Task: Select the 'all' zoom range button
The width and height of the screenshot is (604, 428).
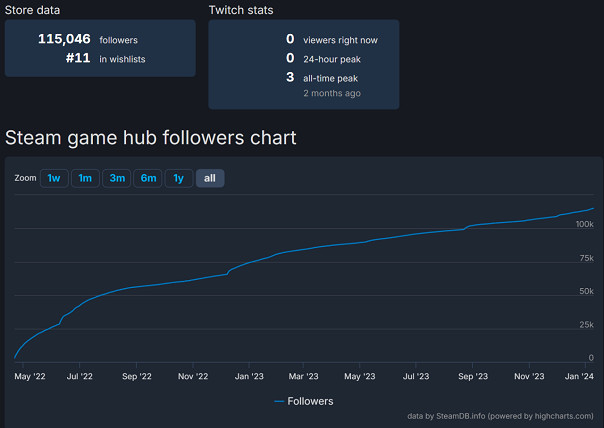Action: [210, 178]
